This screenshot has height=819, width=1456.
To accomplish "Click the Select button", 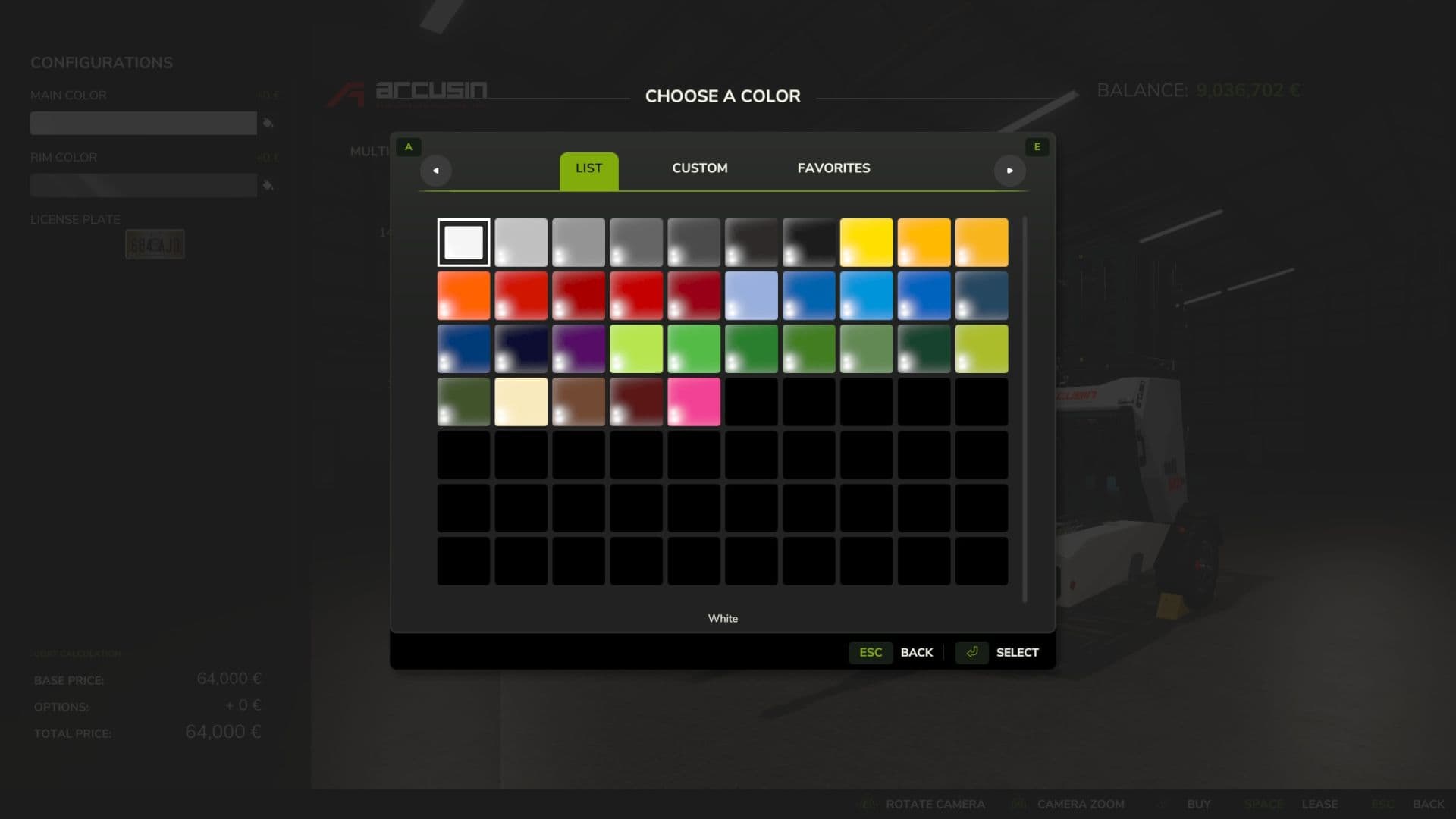I will point(1017,652).
